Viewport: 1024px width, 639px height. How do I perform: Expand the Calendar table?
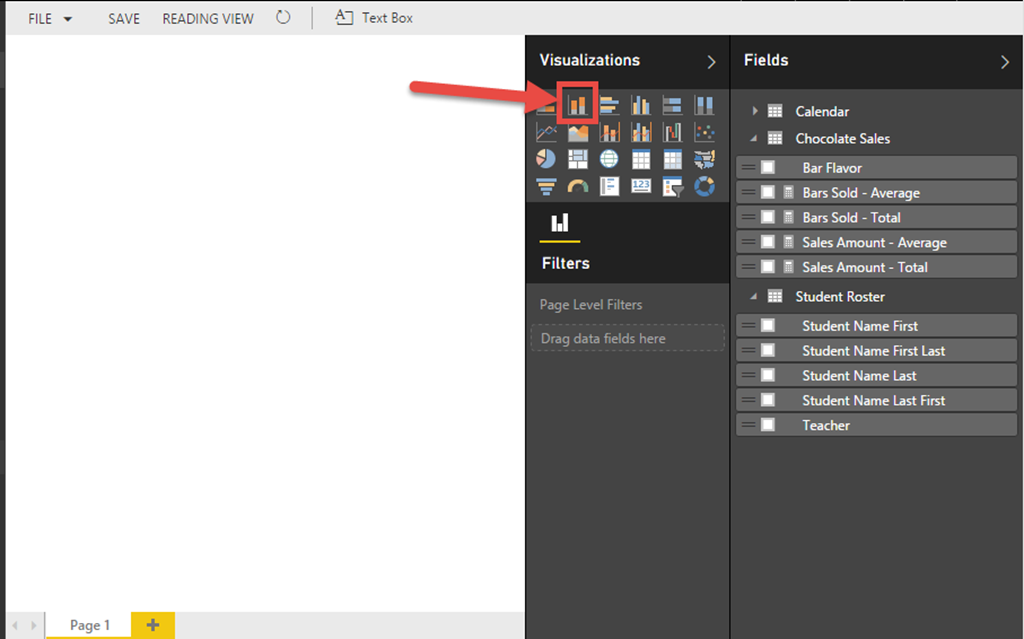point(755,111)
